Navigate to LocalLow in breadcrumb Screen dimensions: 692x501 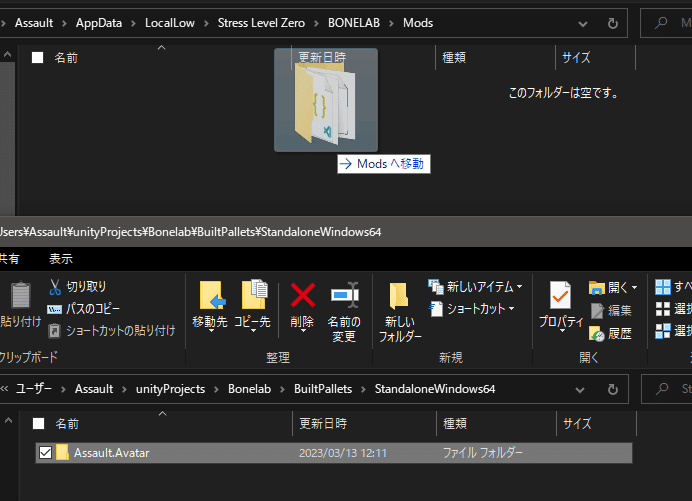170,23
